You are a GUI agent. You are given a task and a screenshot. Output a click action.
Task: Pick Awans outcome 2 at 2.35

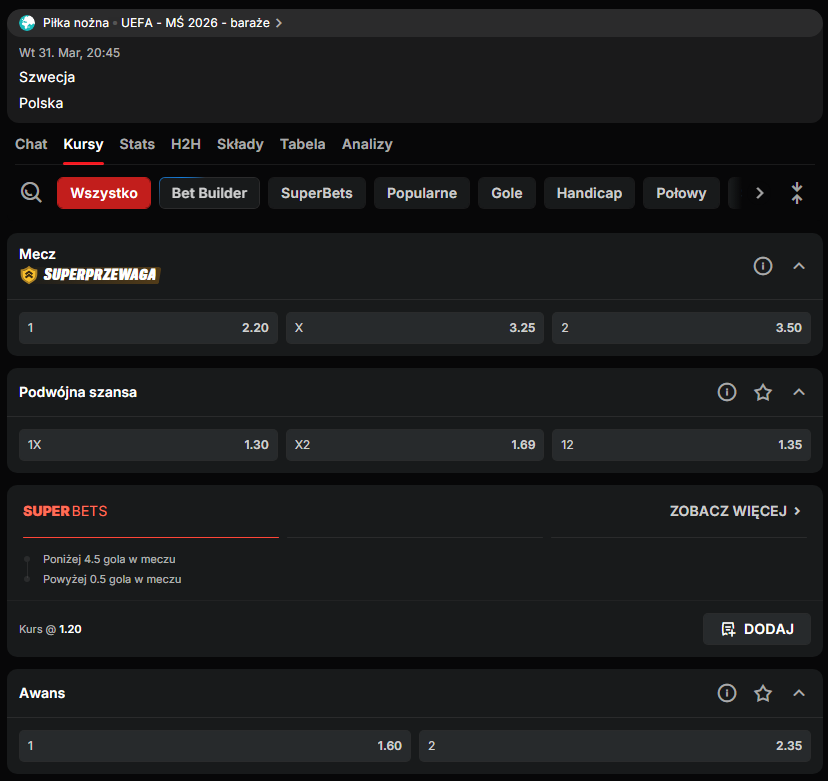coord(615,746)
